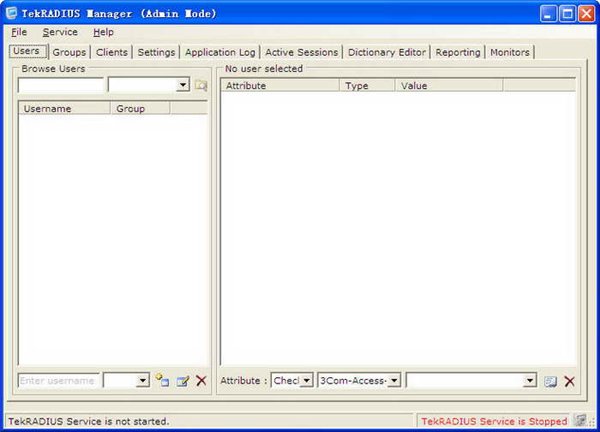Click the browse users search icon
This screenshot has height=432, width=600.
click(x=201, y=85)
